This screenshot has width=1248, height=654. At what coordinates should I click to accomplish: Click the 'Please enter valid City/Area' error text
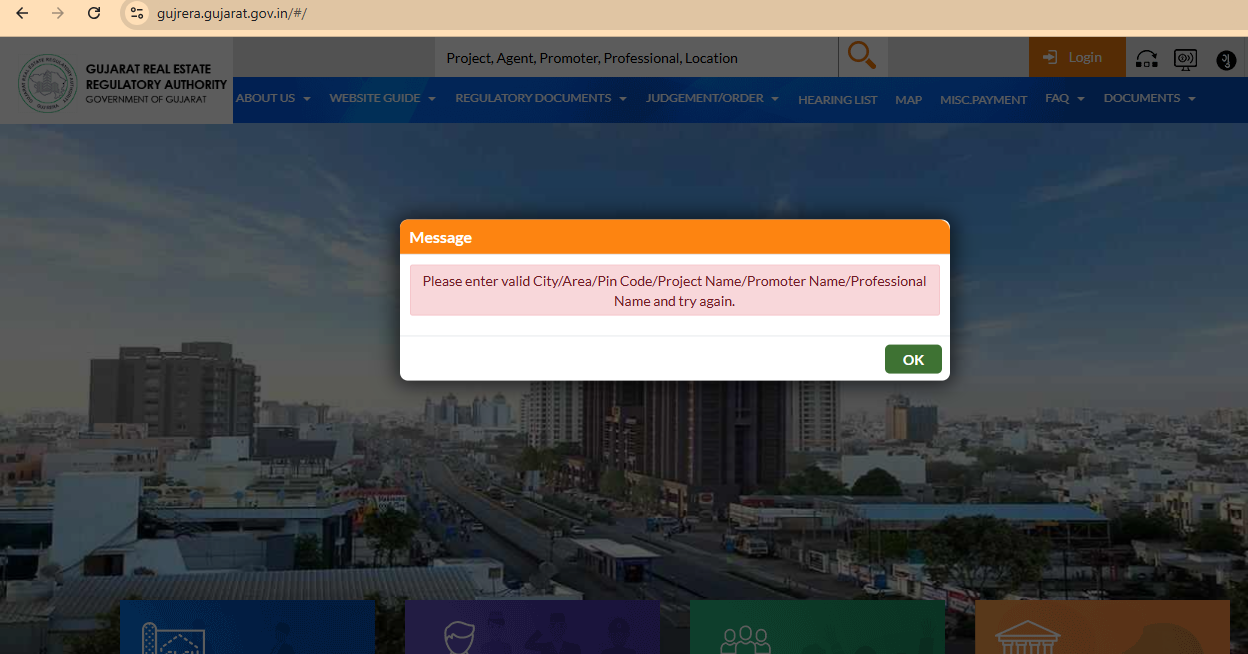[x=674, y=290]
